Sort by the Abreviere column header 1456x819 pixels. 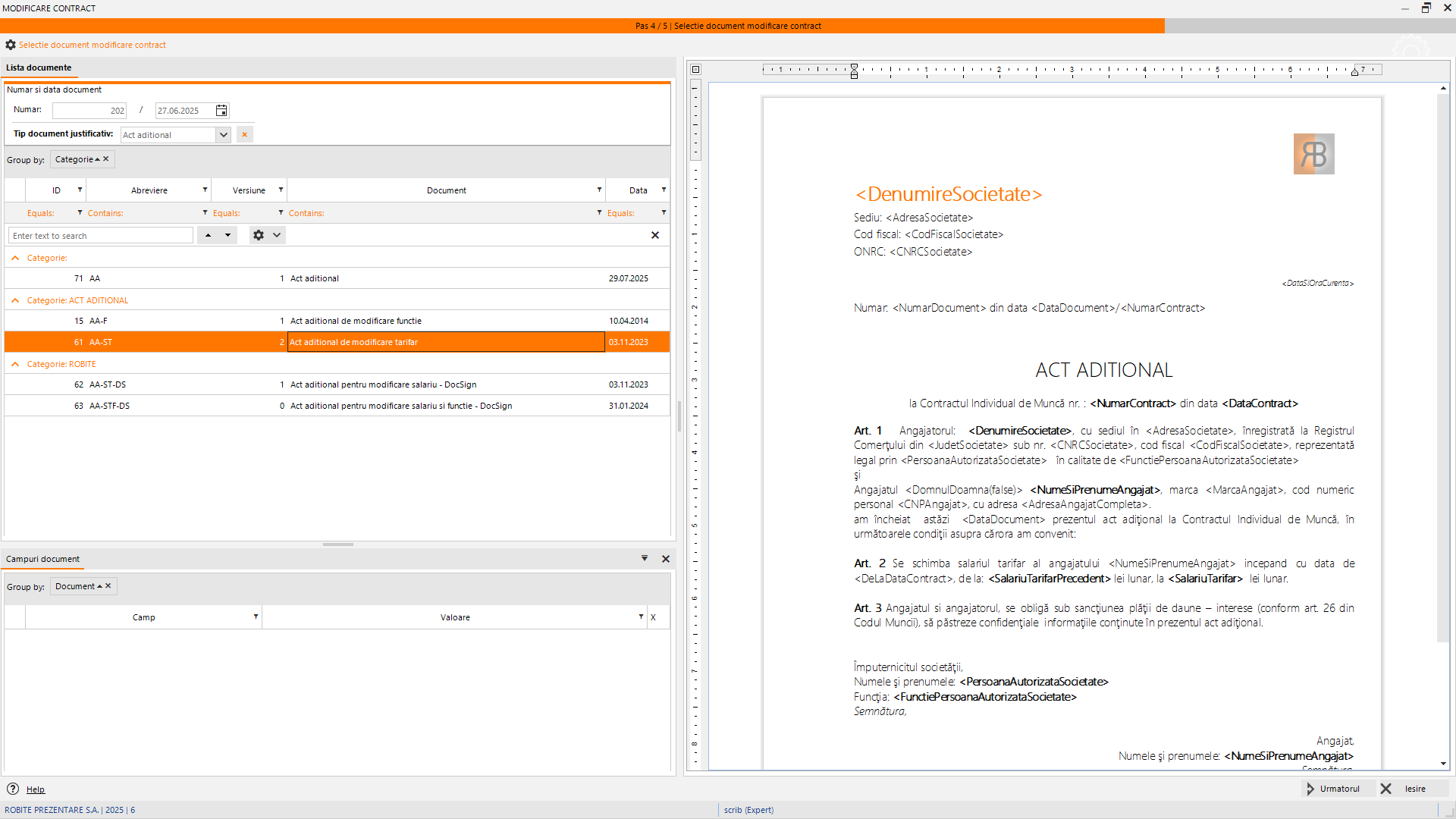(149, 190)
